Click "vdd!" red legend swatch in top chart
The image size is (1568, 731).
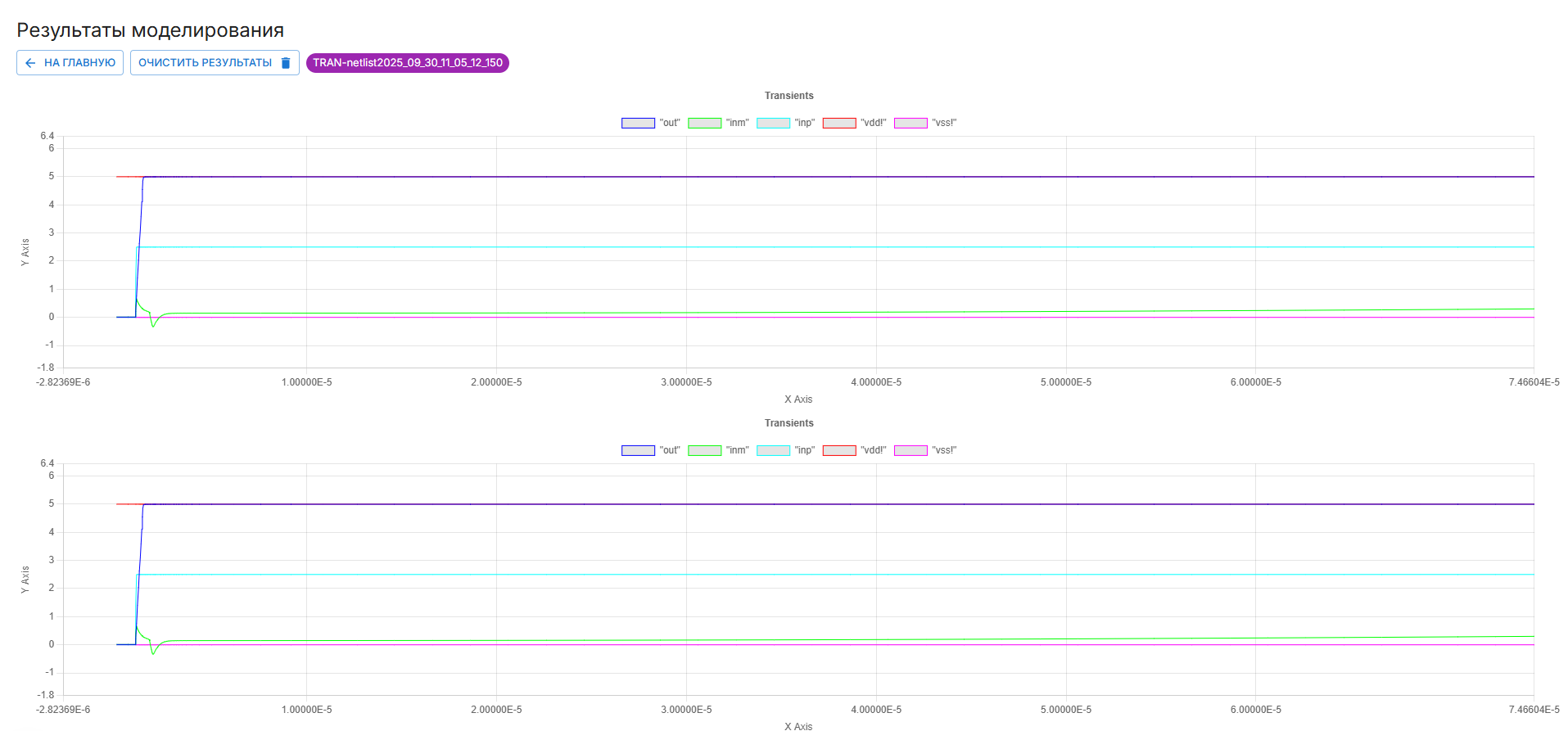tap(839, 123)
